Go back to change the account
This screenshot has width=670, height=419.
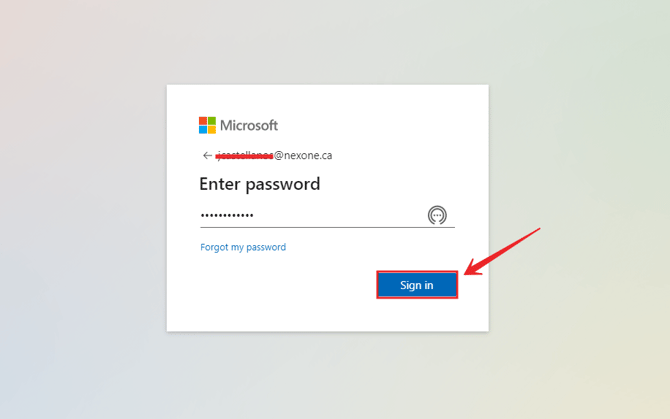206,156
